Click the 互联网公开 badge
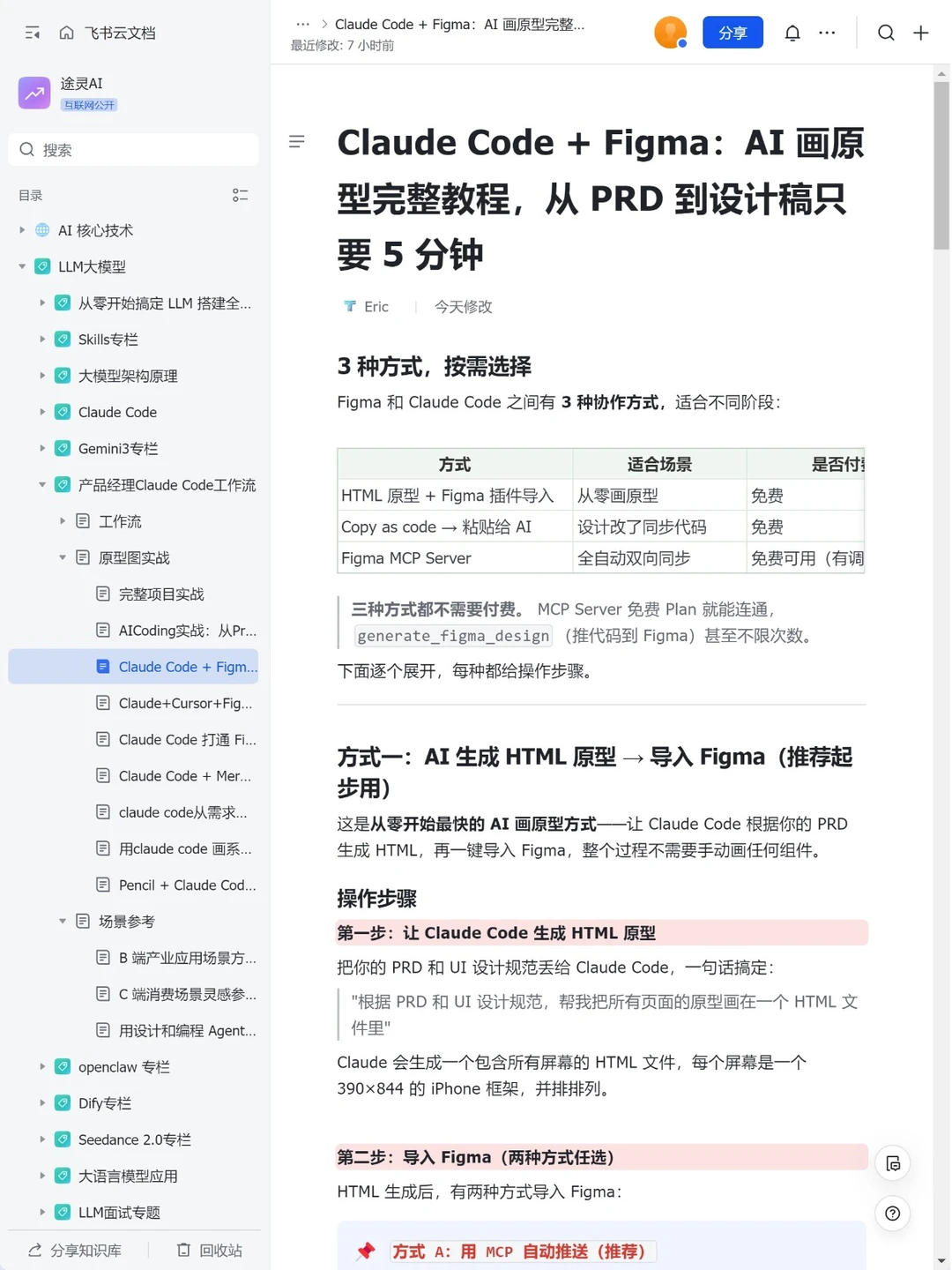952x1270 pixels. pos(89,105)
